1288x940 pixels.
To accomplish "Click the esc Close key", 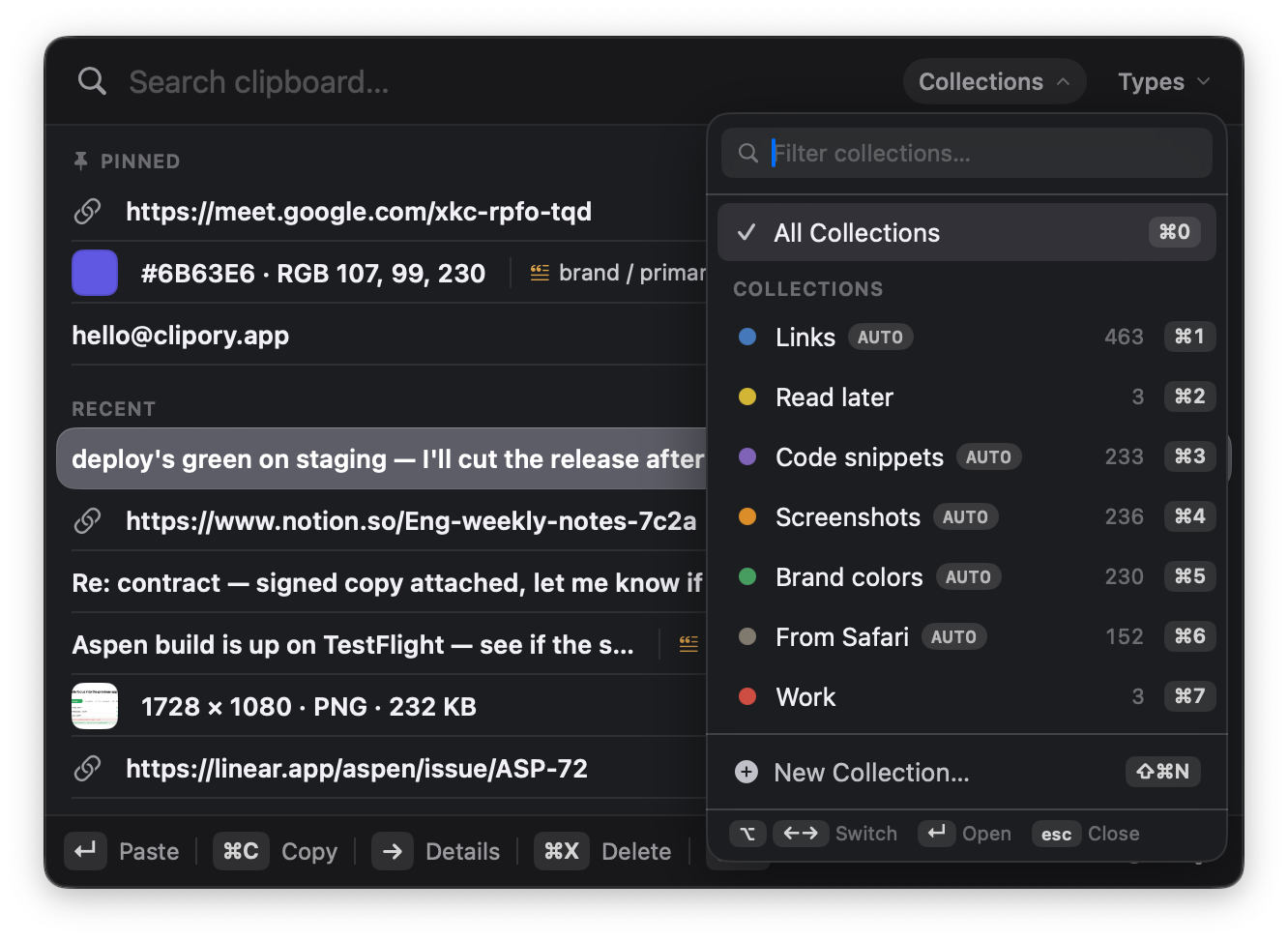I will coord(1056,834).
